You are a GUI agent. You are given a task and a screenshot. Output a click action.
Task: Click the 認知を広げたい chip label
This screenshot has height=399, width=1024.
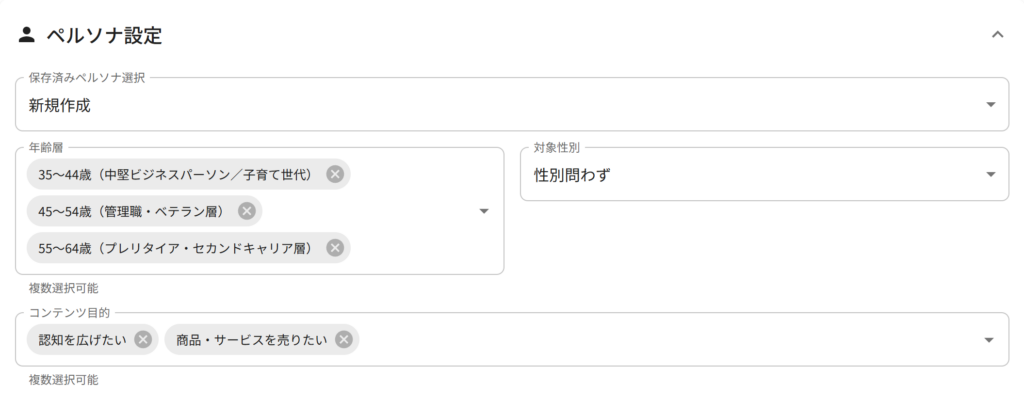pyautogui.click(x=82, y=340)
